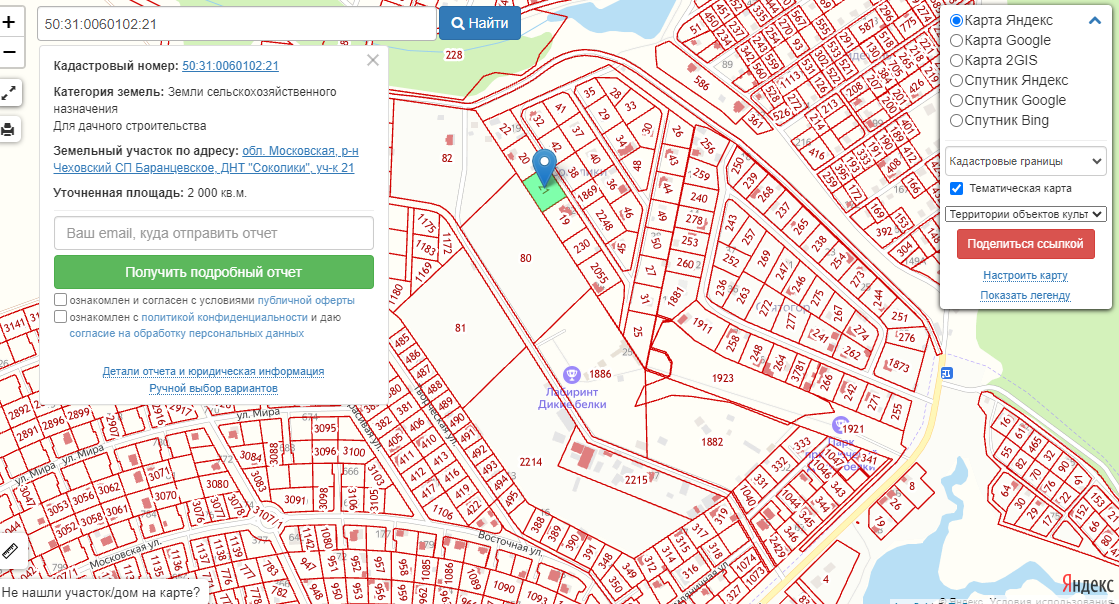This screenshot has height=604, width=1119.
Task: Select the Карта Google radio option
Action: [956, 41]
